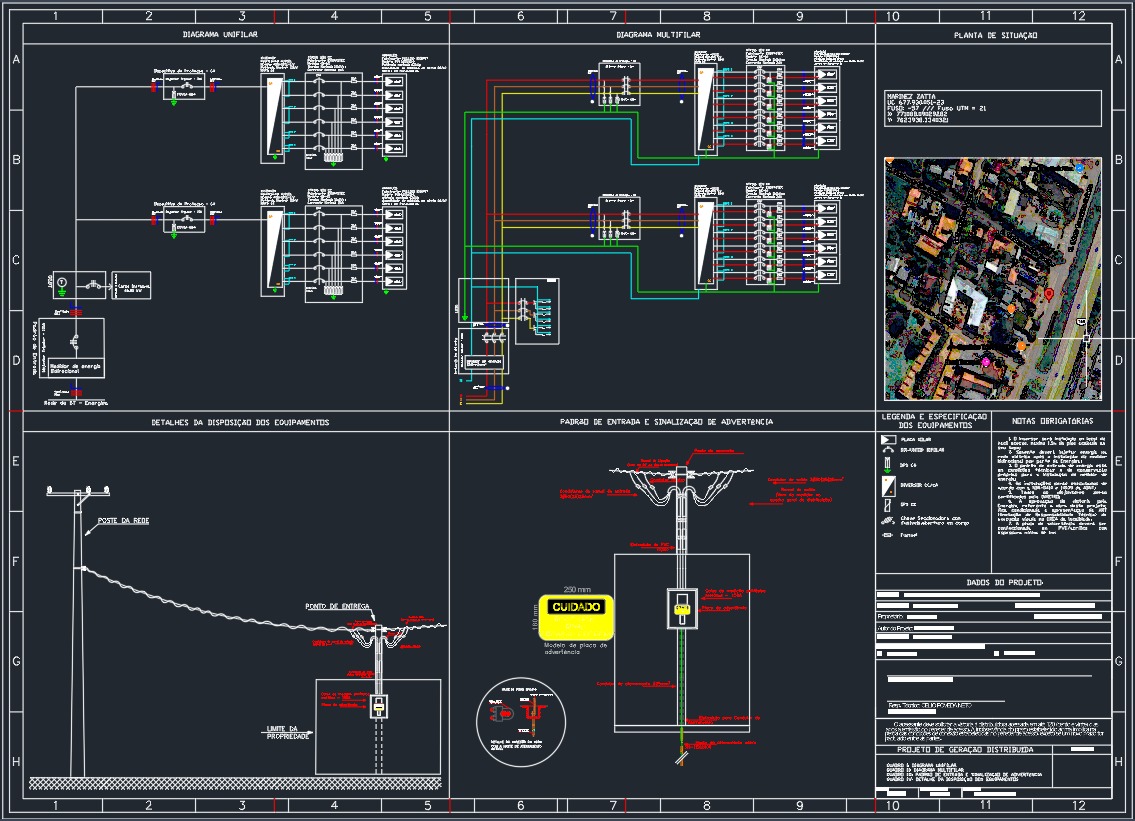The width and height of the screenshot is (1135, 821).
Task: Click the fuse legend symbol
Action: tap(887, 535)
